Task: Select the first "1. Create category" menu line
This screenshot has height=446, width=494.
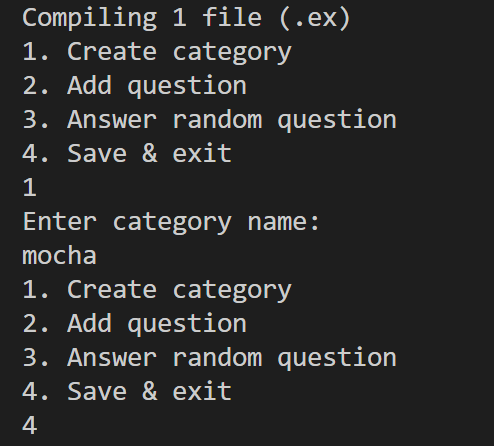Action: click(x=157, y=53)
